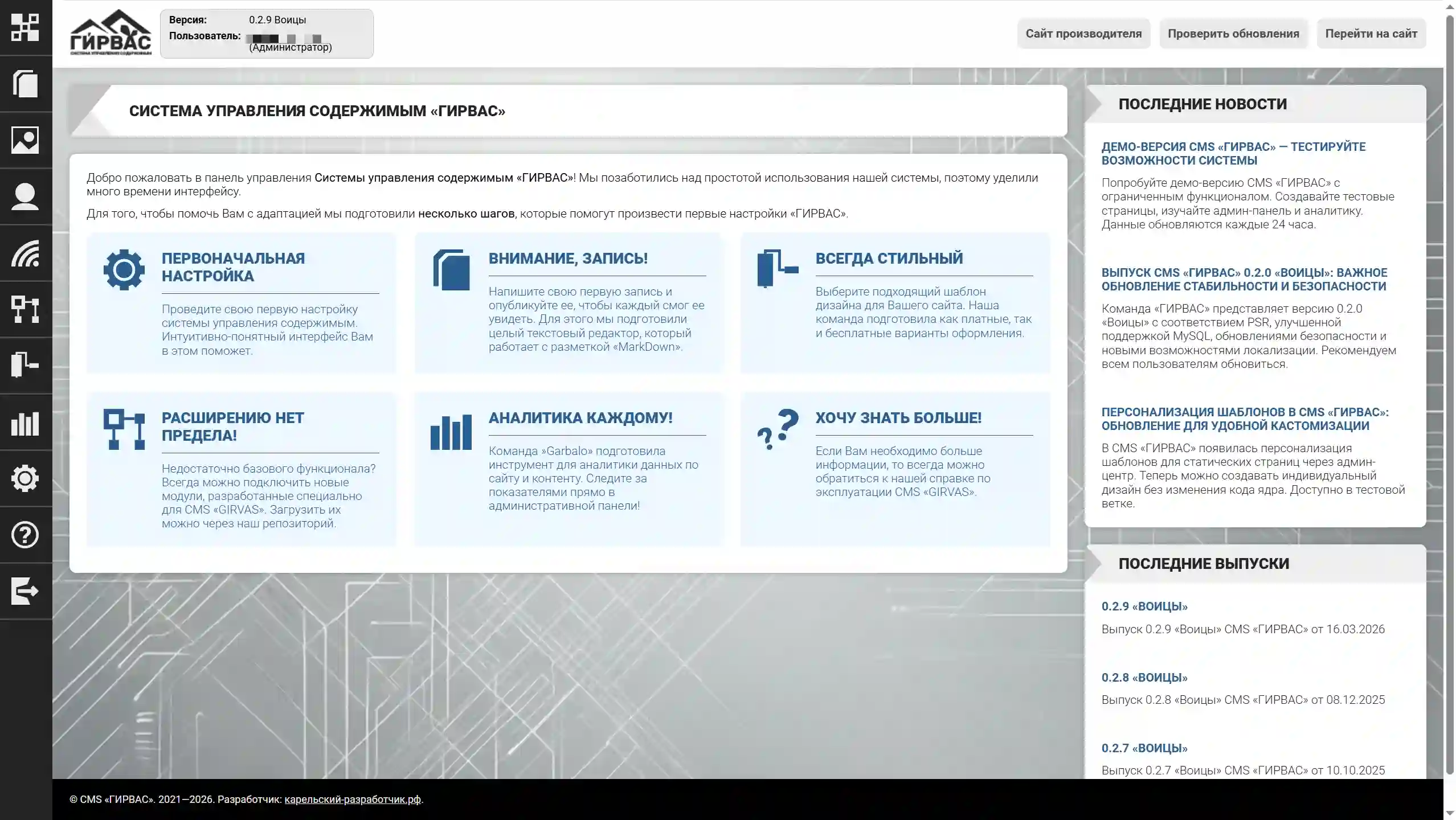
Task: Select the pages/documents icon in sidebar
Action: (x=26, y=83)
